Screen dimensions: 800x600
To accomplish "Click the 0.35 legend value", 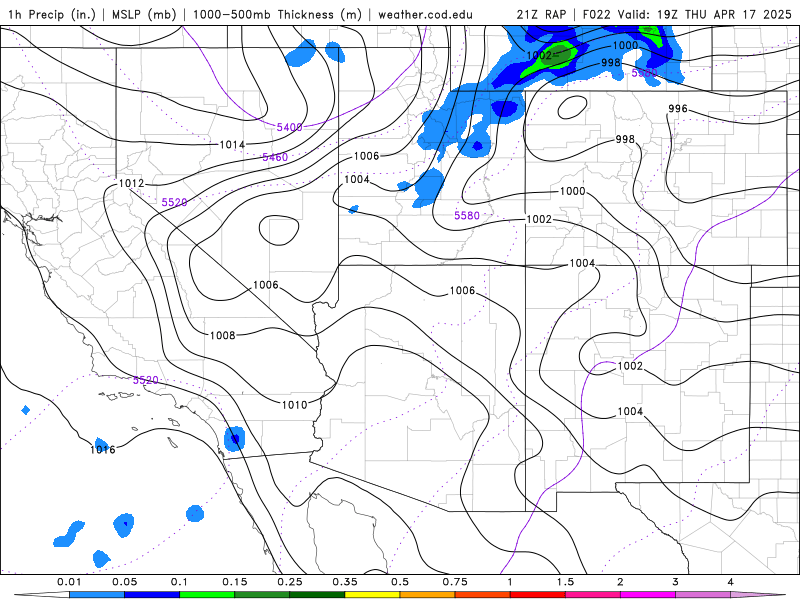I will 345,582.
